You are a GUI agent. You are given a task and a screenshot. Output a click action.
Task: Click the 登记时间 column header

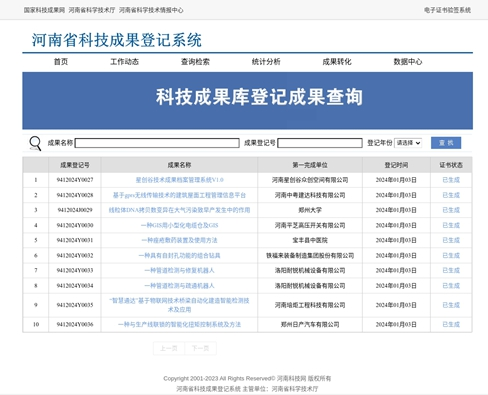coord(396,165)
